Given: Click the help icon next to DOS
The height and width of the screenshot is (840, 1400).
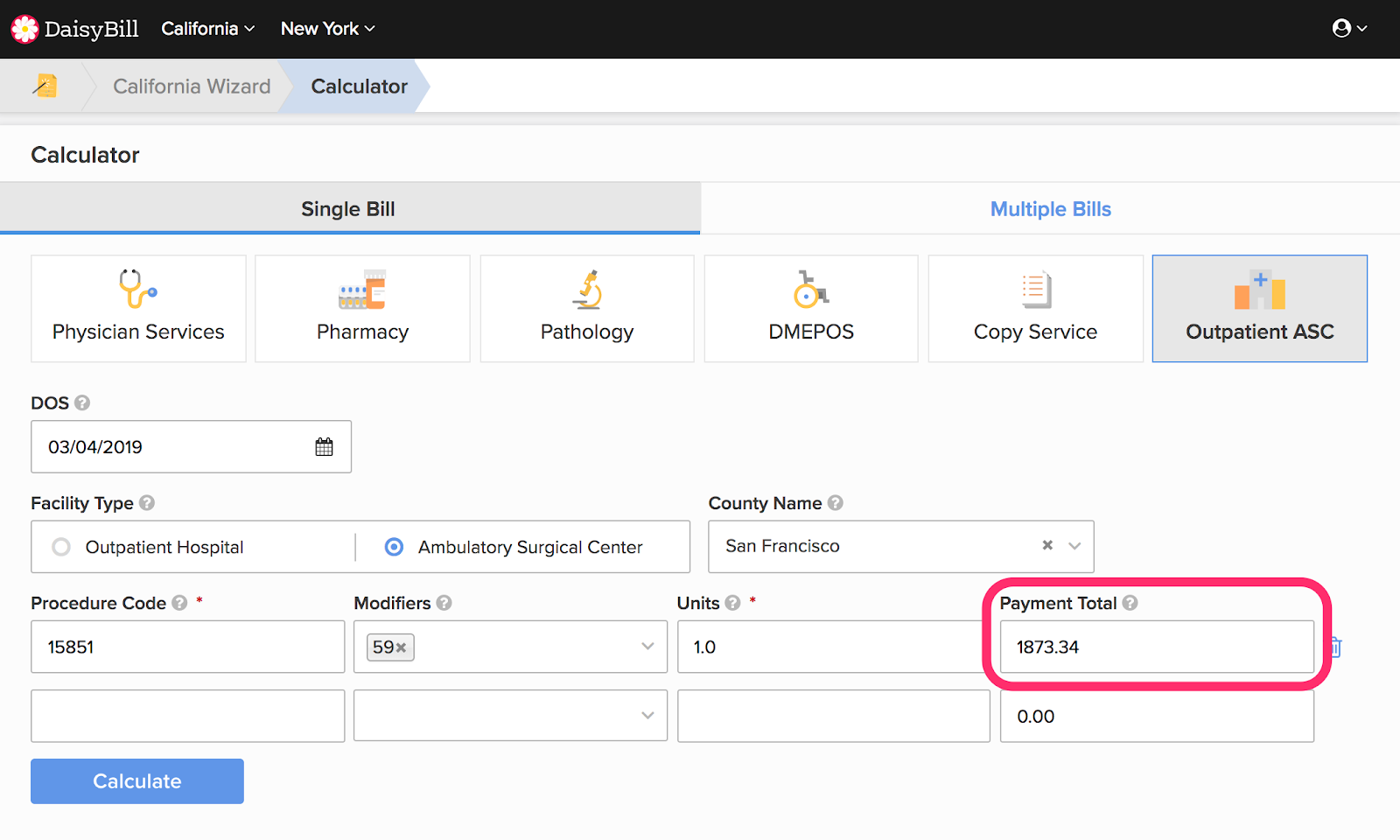Looking at the screenshot, I should point(82,402).
